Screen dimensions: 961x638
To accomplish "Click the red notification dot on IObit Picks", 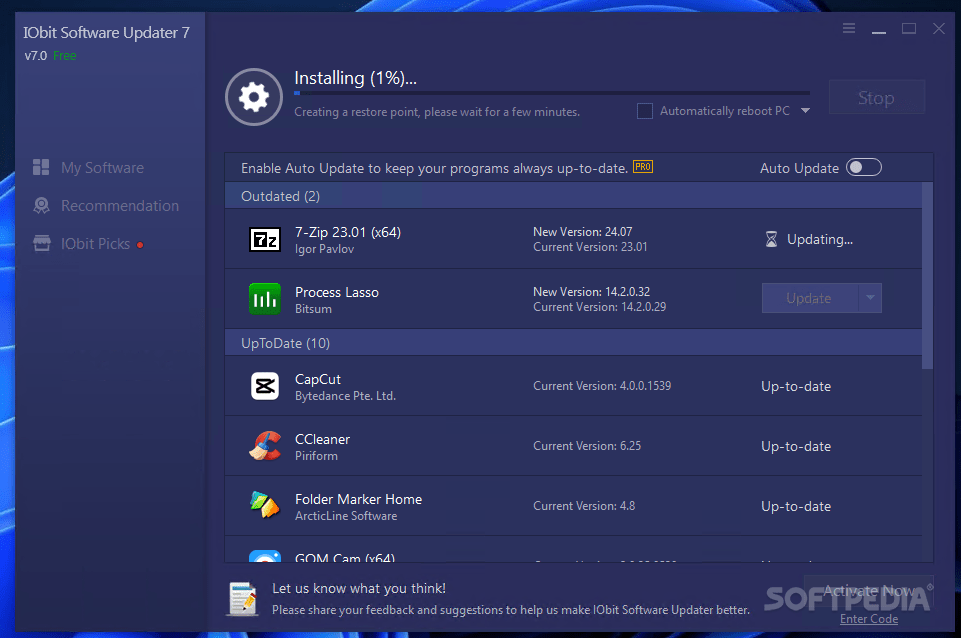I will (140, 245).
